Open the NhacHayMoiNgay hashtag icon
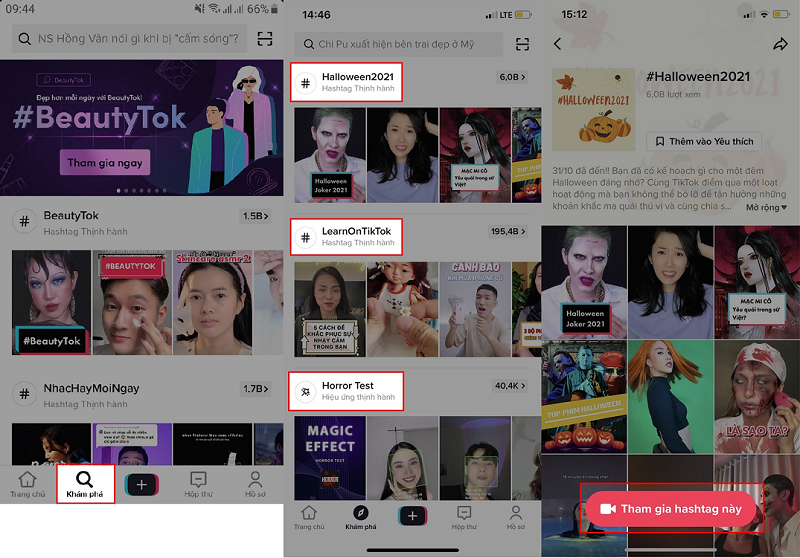 tap(24, 394)
